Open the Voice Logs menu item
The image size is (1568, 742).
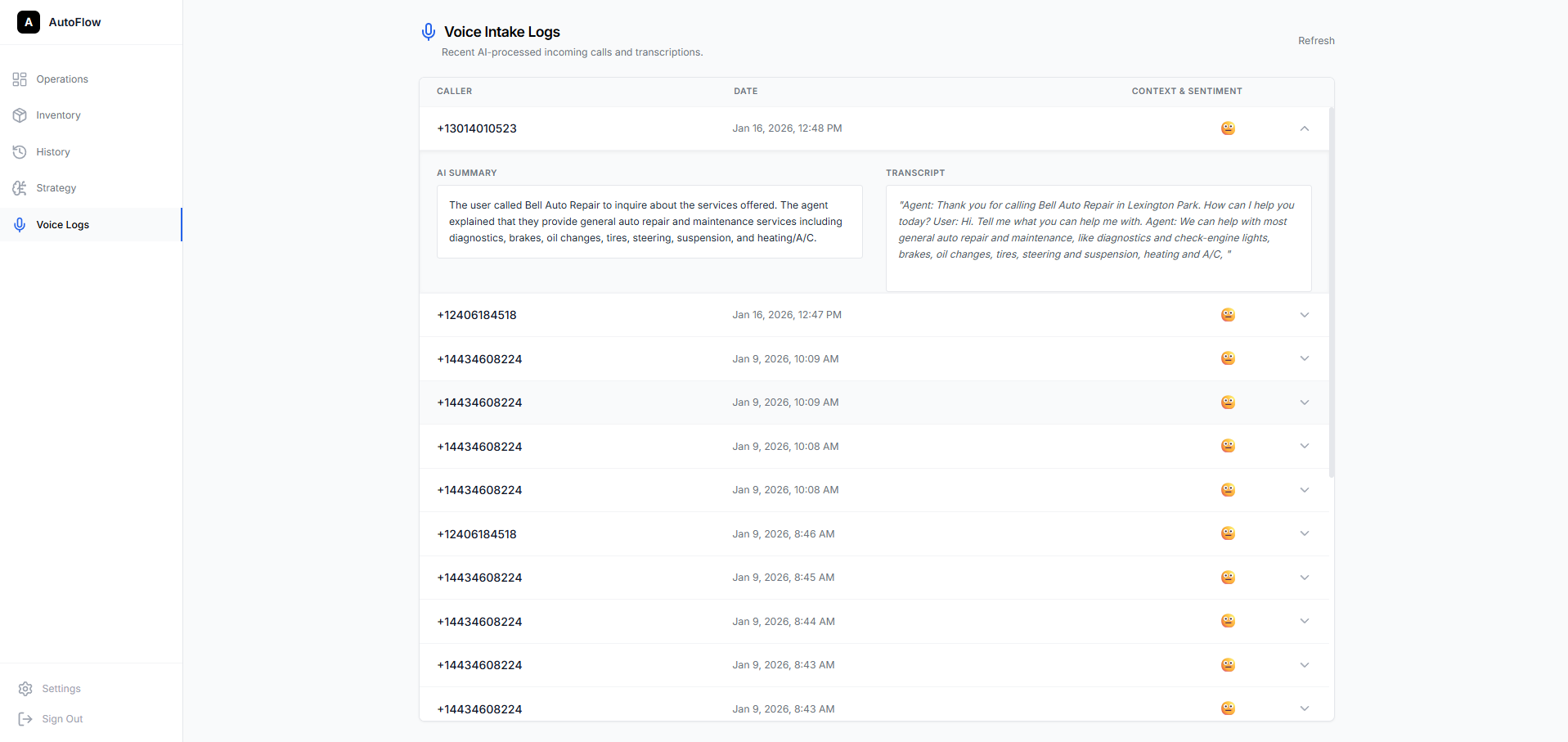(63, 225)
